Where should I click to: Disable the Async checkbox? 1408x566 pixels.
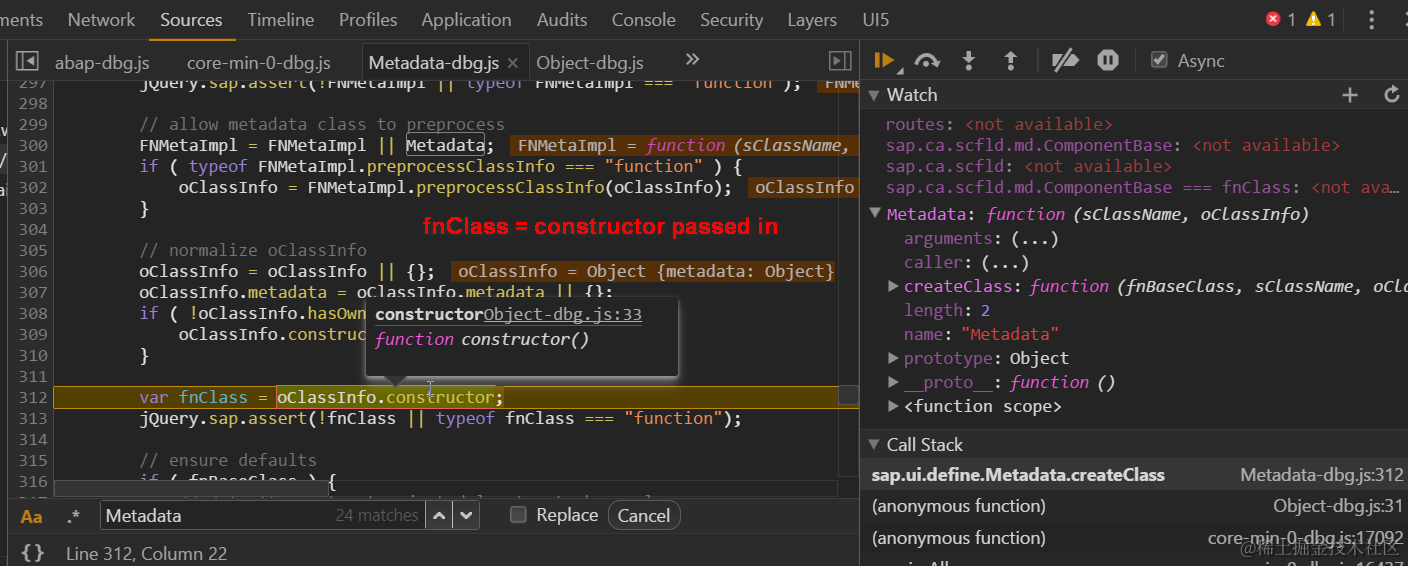[x=1159, y=61]
